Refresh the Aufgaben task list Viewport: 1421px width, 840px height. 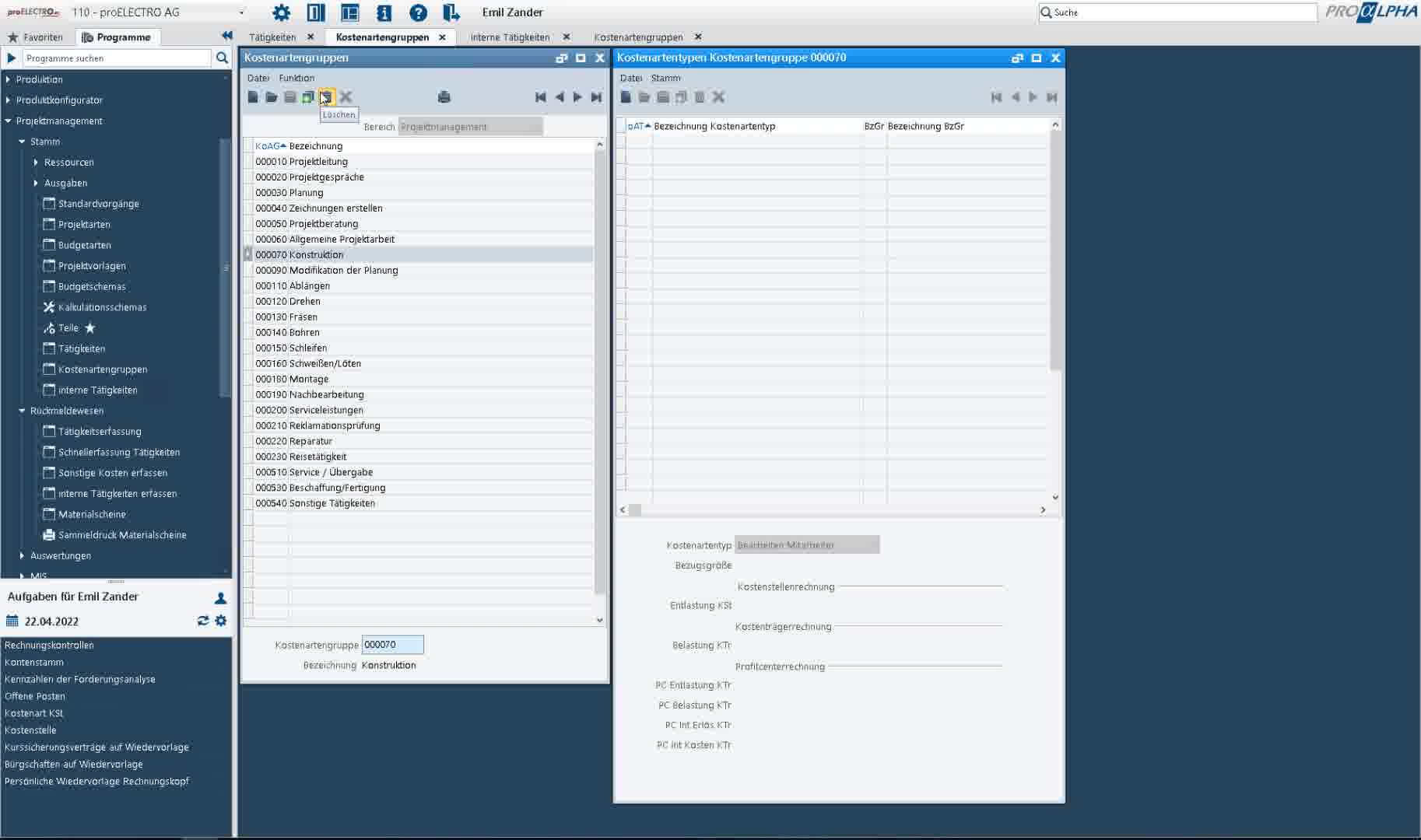click(x=203, y=621)
